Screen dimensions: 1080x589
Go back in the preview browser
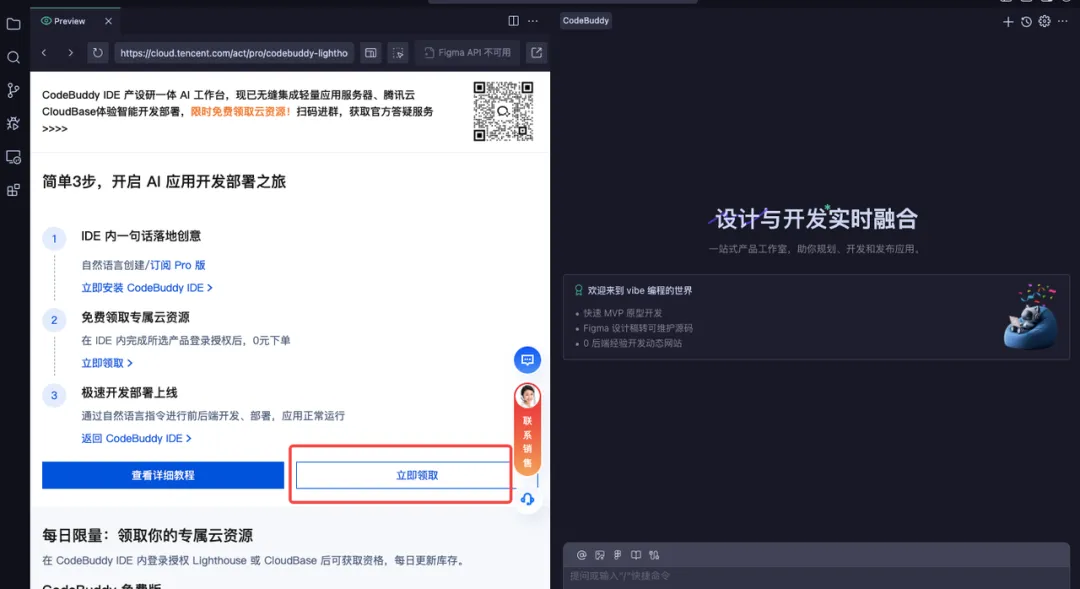[44, 52]
